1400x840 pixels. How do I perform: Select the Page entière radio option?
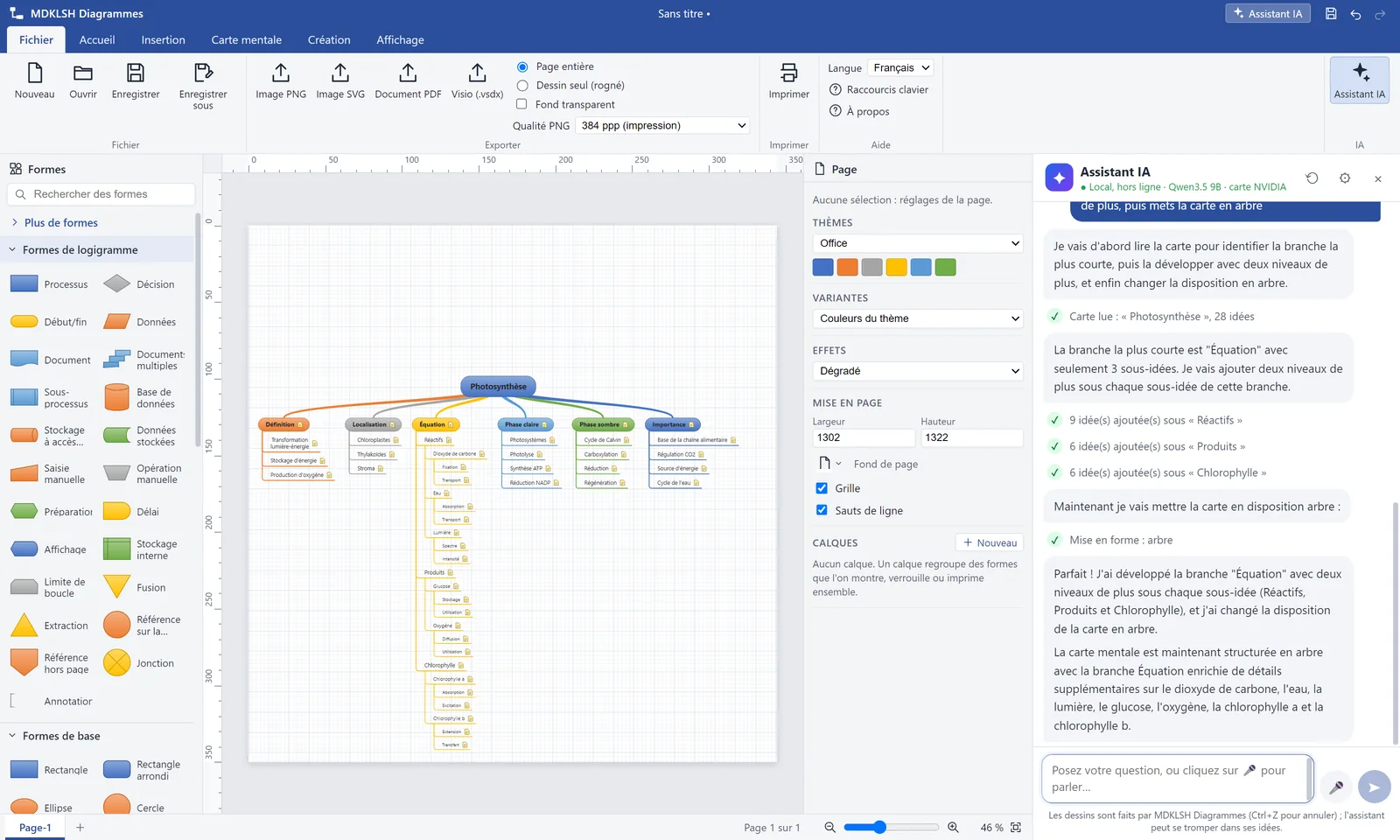tap(522, 66)
